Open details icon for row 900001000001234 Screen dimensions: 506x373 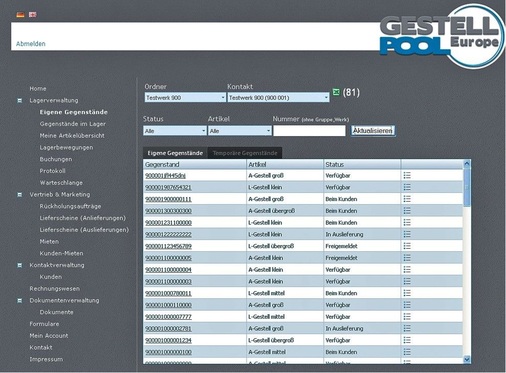tap(407, 340)
